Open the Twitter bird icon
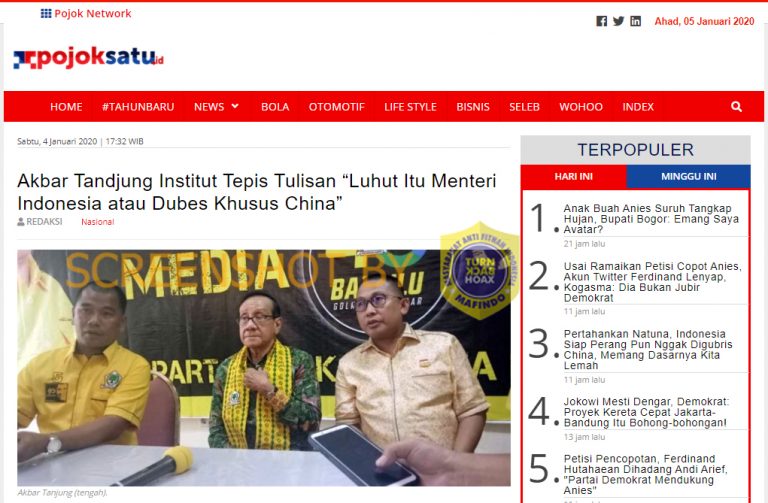 tap(619, 21)
